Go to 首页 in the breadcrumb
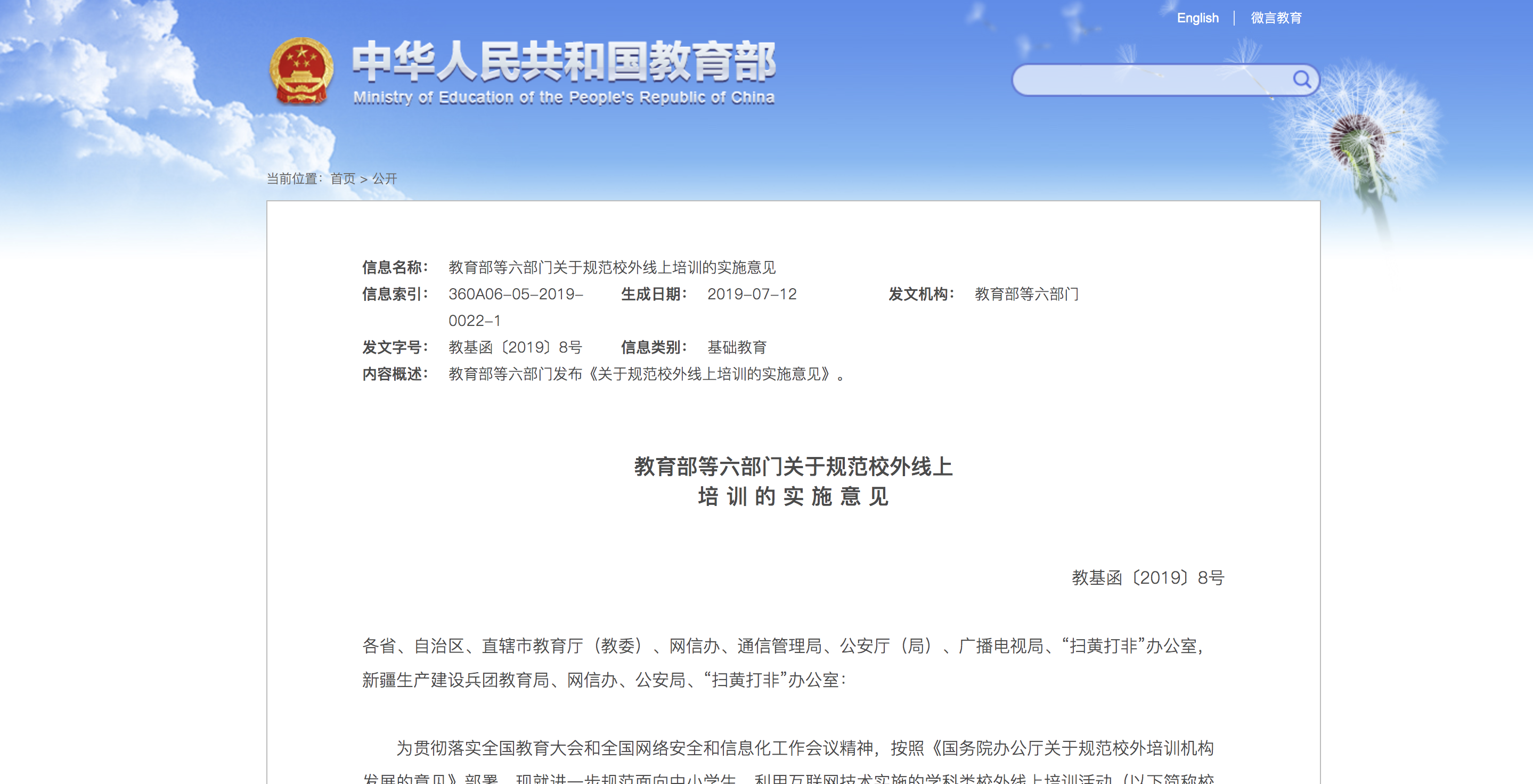 tap(343, 178)
